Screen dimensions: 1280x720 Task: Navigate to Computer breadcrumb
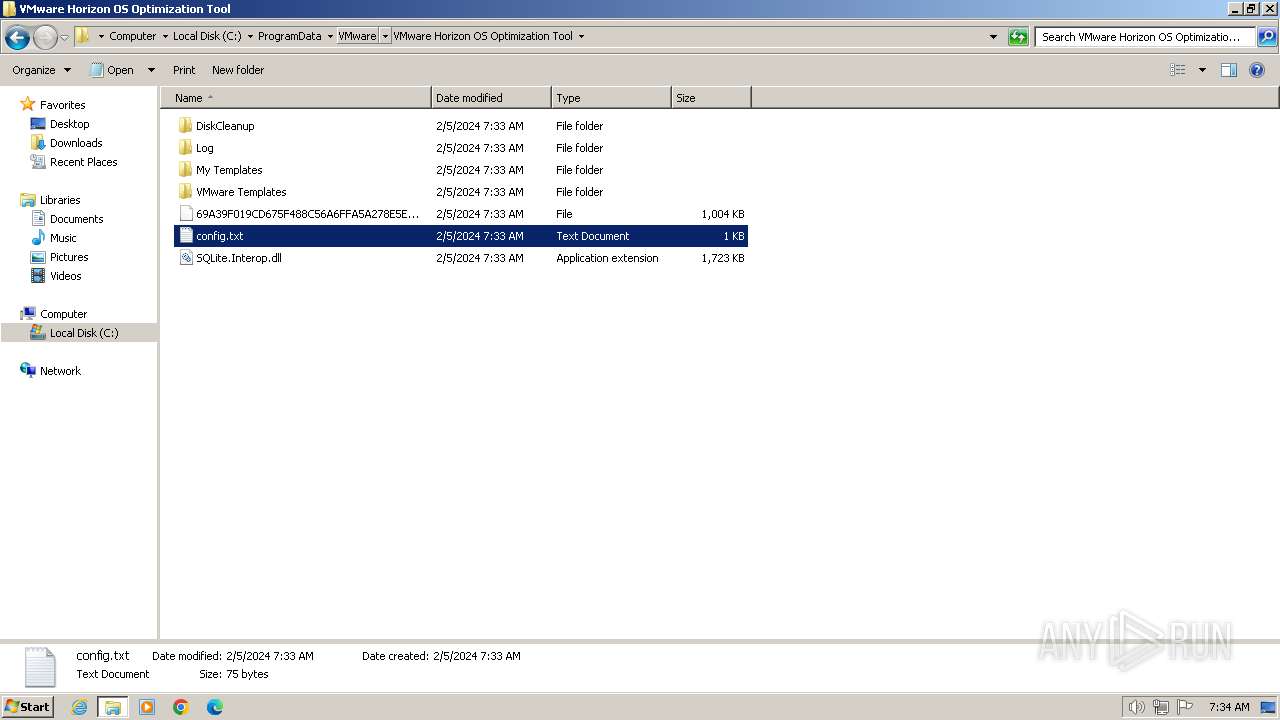[x=133, y=36]
